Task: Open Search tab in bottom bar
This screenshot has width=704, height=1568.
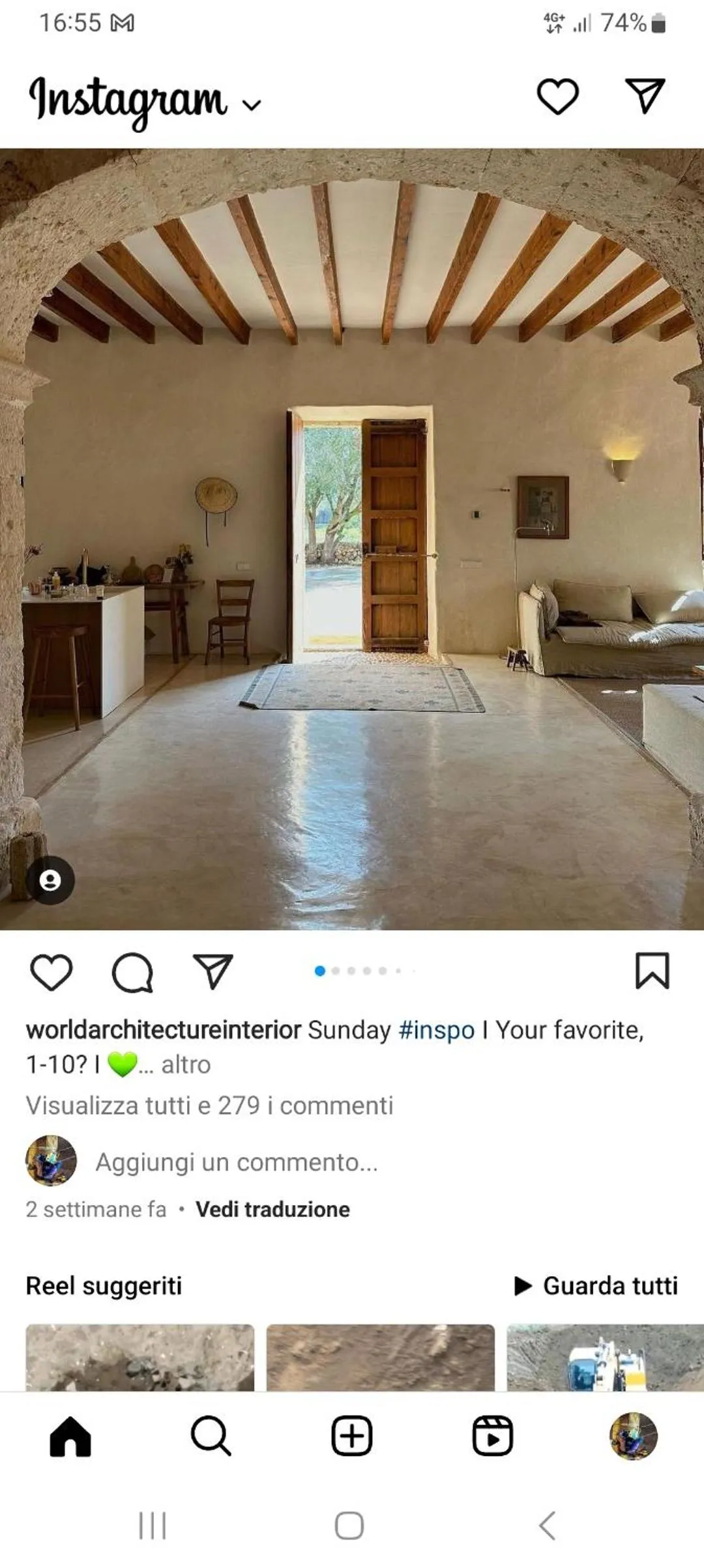Action: (211, 1436)
